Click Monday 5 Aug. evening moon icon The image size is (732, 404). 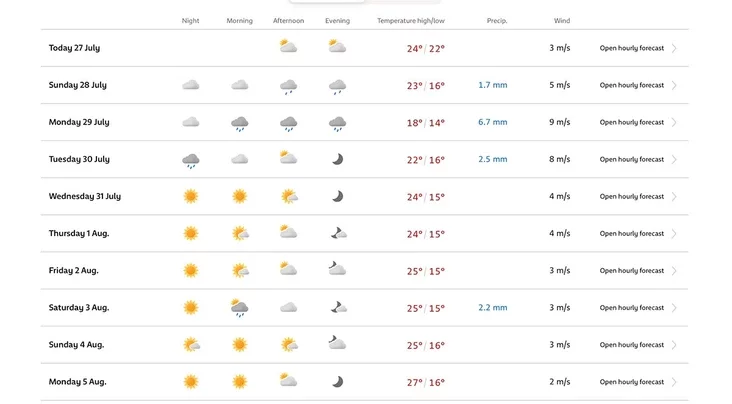(338, 381)
